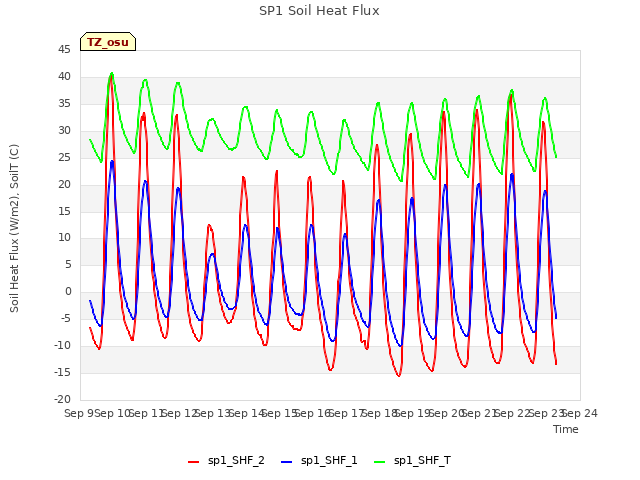The image size is (640, 480).
Task: Click the 10 y-axis tick label
Action: tap(64, 238)
